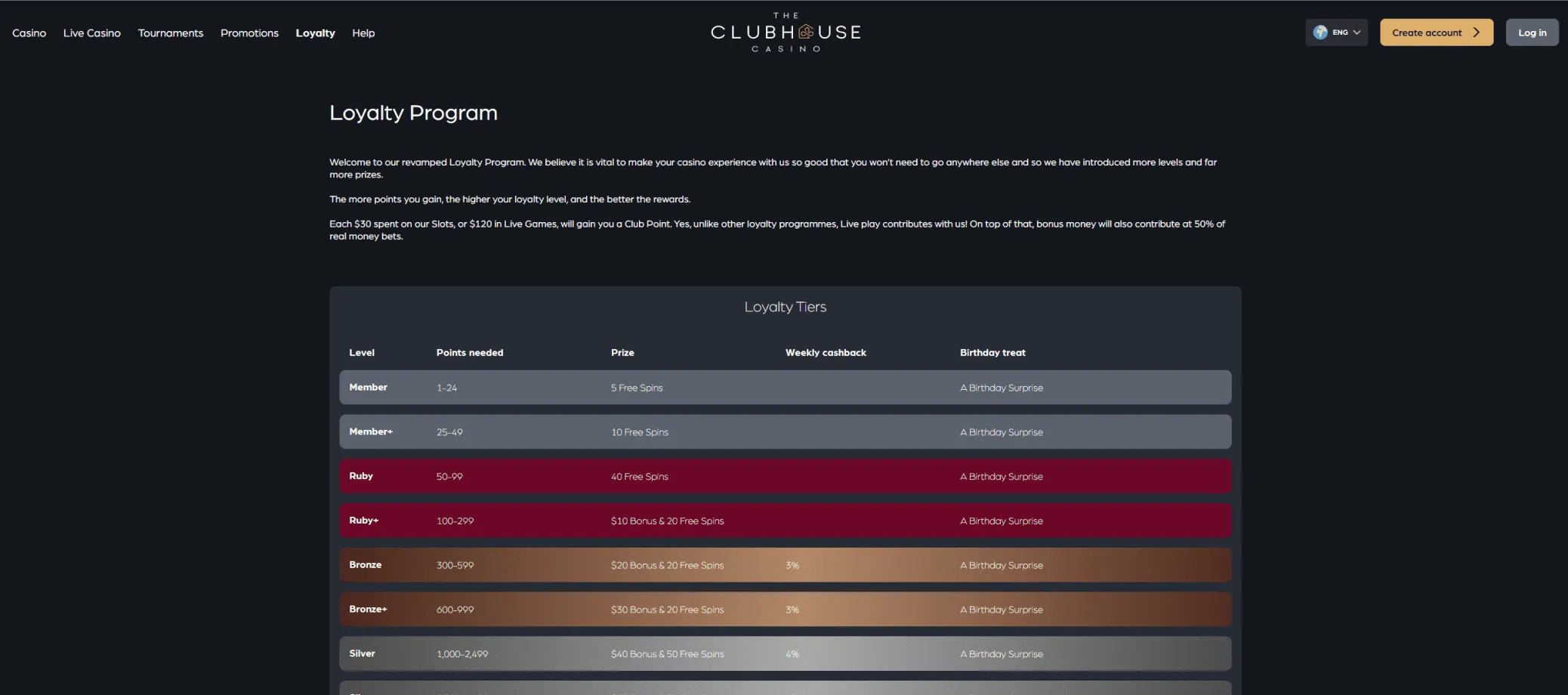
Task: Select the Loyalty menu item
Action: [315, 33]
